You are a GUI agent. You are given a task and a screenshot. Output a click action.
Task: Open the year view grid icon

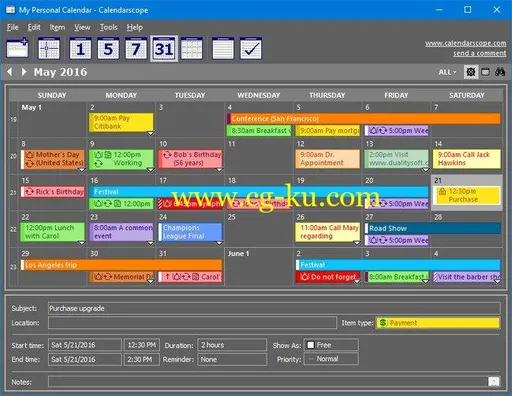(191, 49)
